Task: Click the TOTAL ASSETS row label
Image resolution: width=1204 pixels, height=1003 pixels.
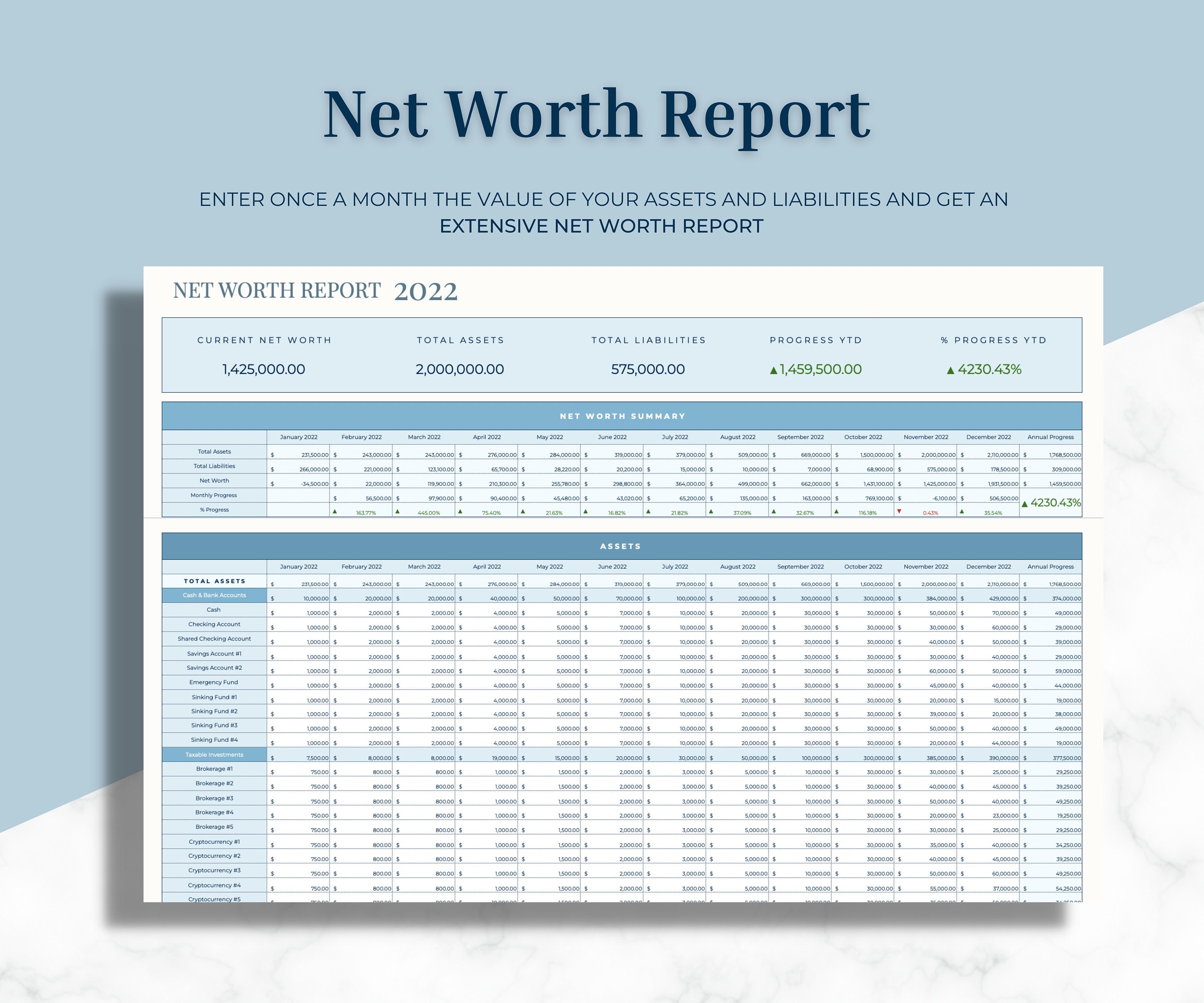Action: [214, 581]
